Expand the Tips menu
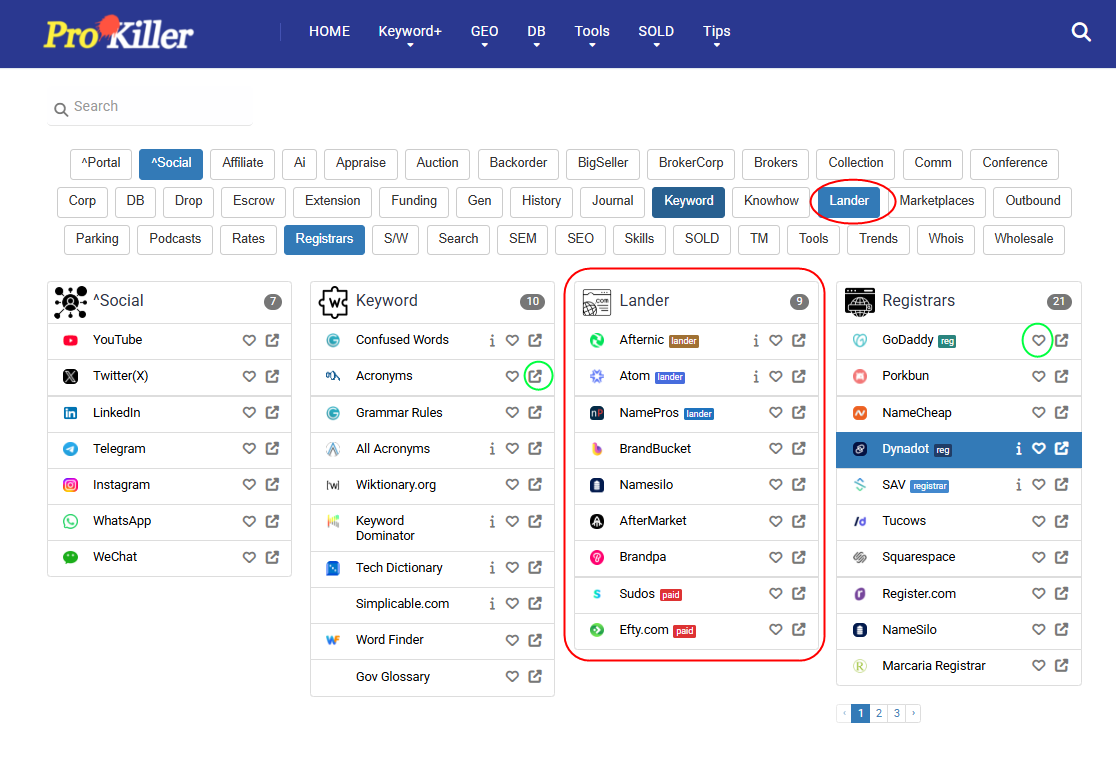The height and width of the screenshot is (776, 1116). coord(717,32)
